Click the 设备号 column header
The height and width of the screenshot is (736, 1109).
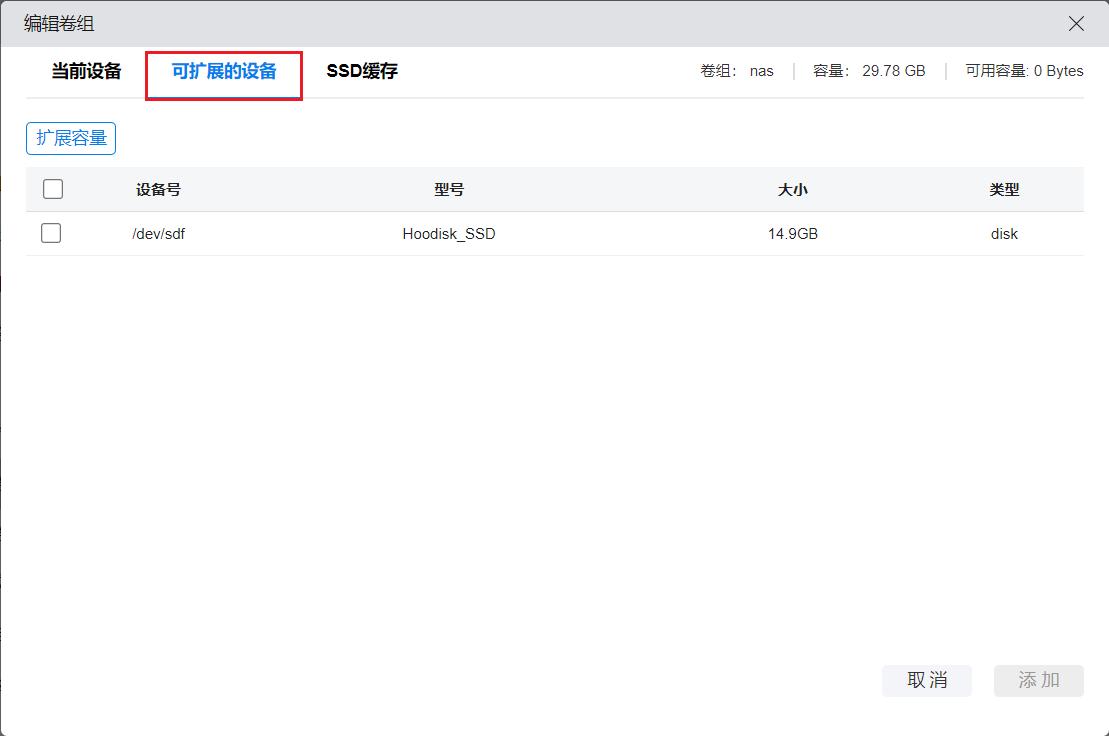[x=158, y=189]
